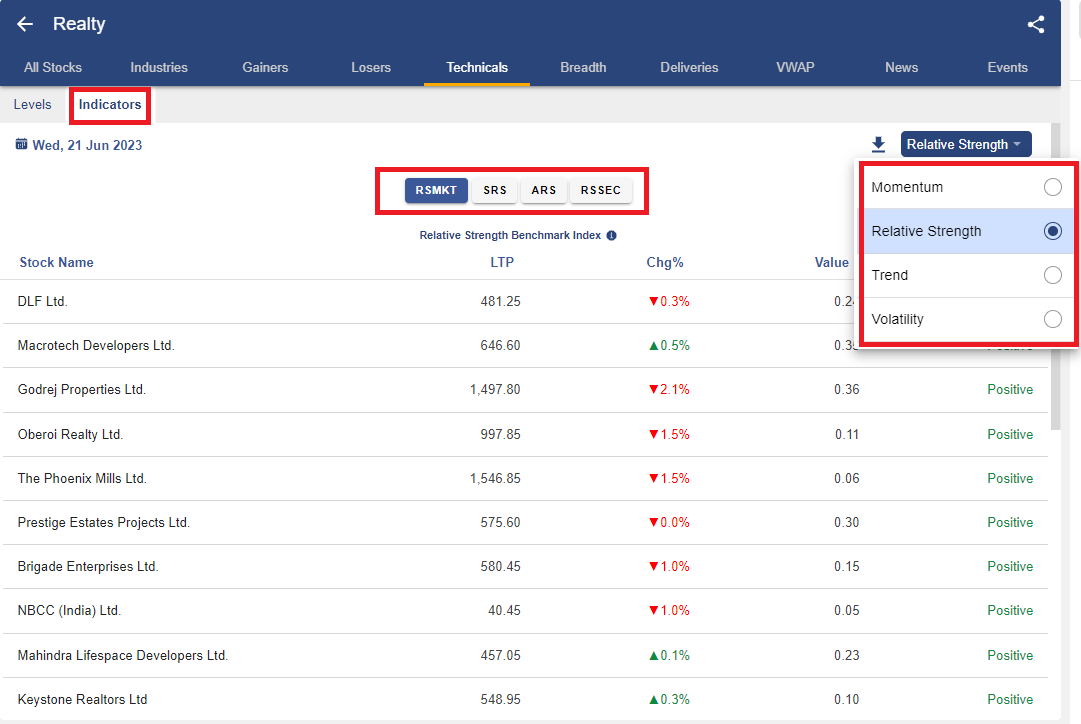Change the date Wed, 21 Jun 2023
The height and width of the screenshot is (724, 1081).
point(87,145)
